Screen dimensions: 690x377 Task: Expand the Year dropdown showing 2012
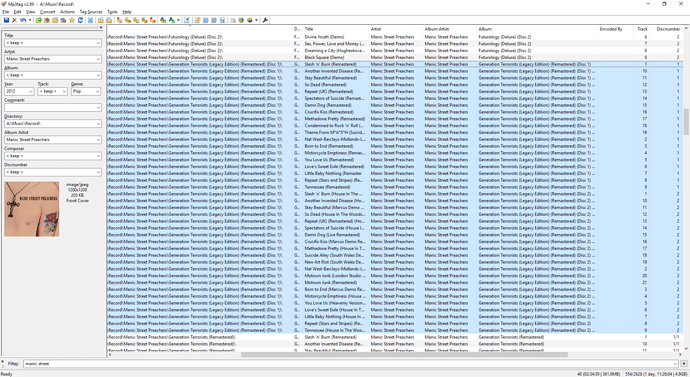31,91
